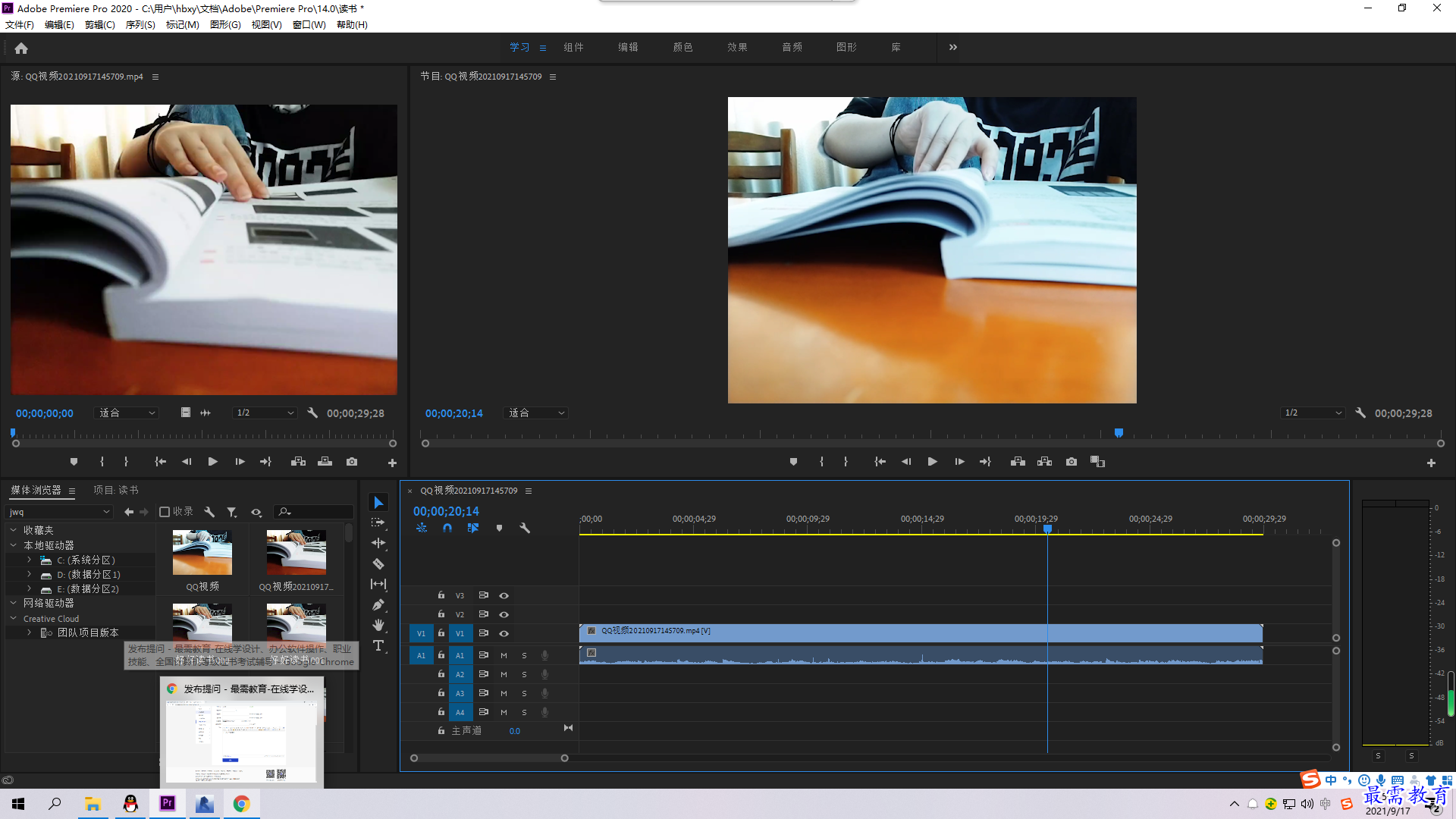Solo track A2
This screenshot has height=819, width=1456.
pos(524,674)
